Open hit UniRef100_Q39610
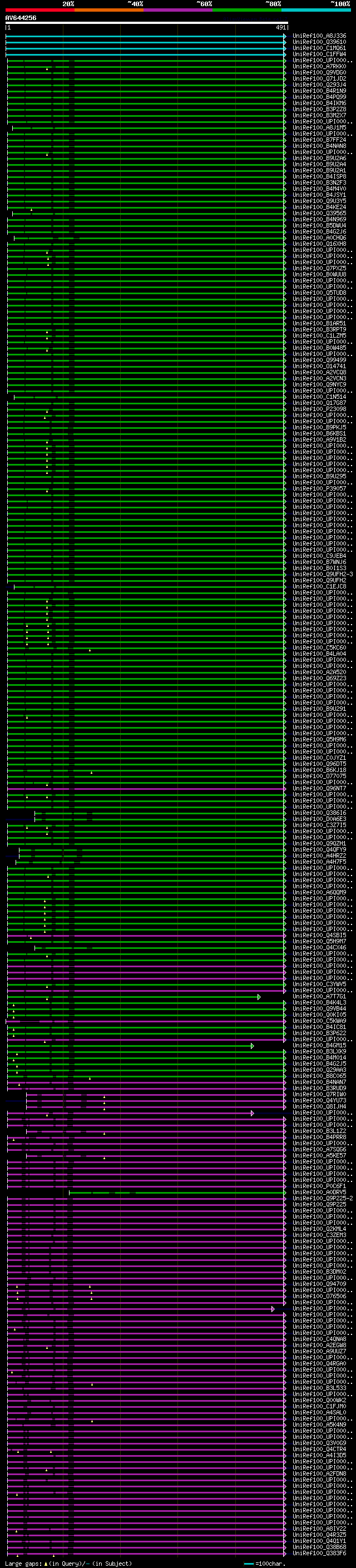The width and height of the screenshot is (356, 1568). point(319,42)
